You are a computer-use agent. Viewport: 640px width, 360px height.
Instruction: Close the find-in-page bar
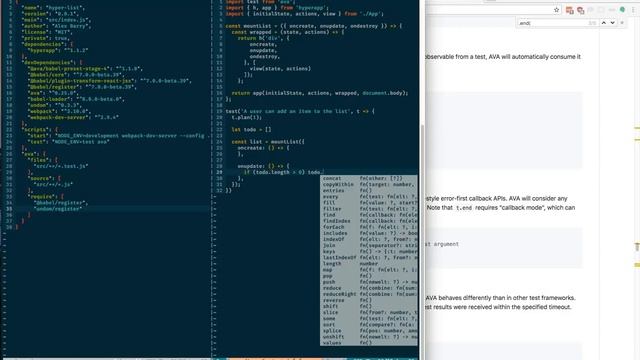[x=622, y=23]
